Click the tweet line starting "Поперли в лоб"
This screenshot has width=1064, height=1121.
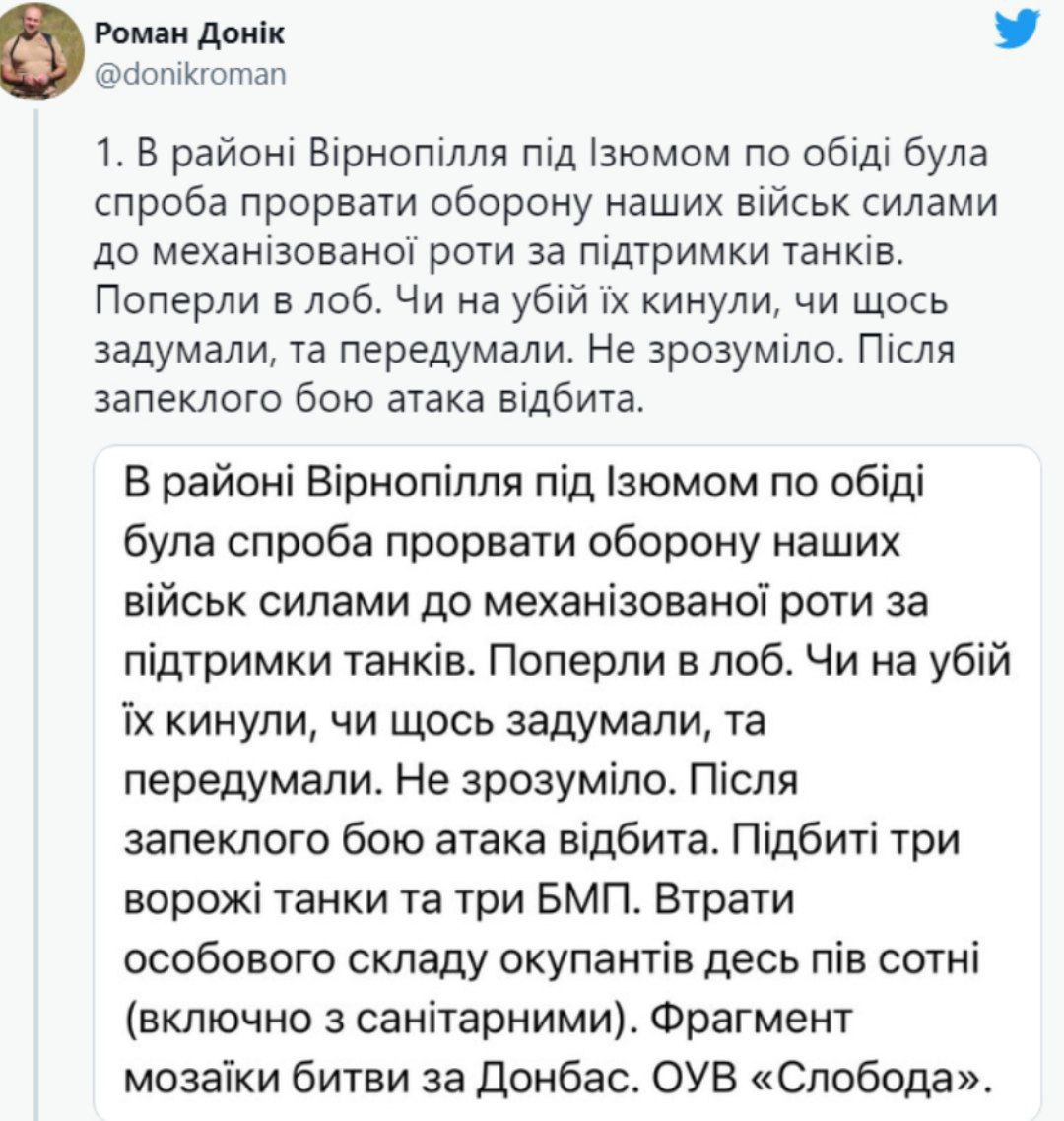point(521,299)
